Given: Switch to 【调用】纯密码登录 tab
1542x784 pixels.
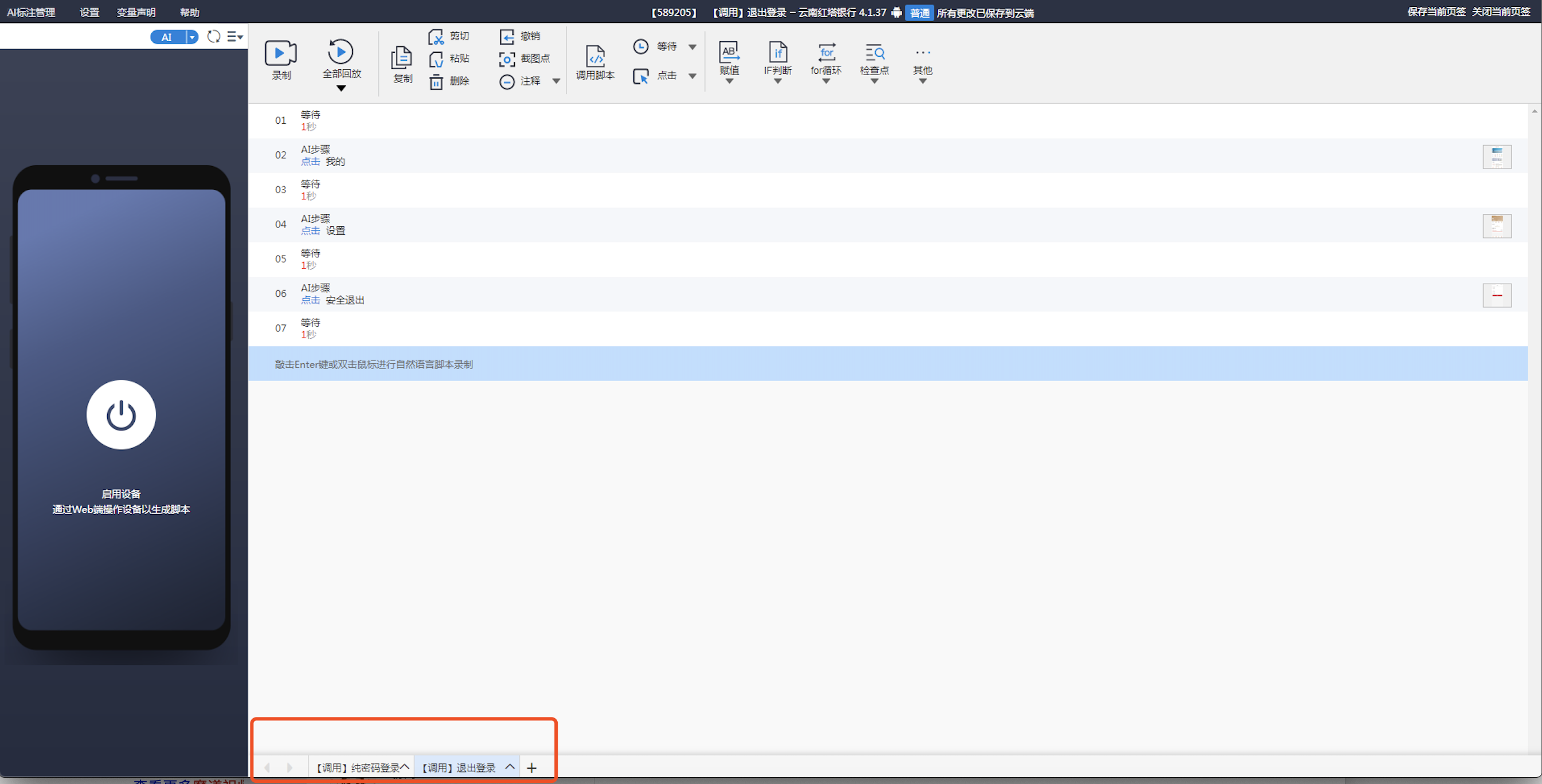Looking at the screenshot, I should point(358,768).
